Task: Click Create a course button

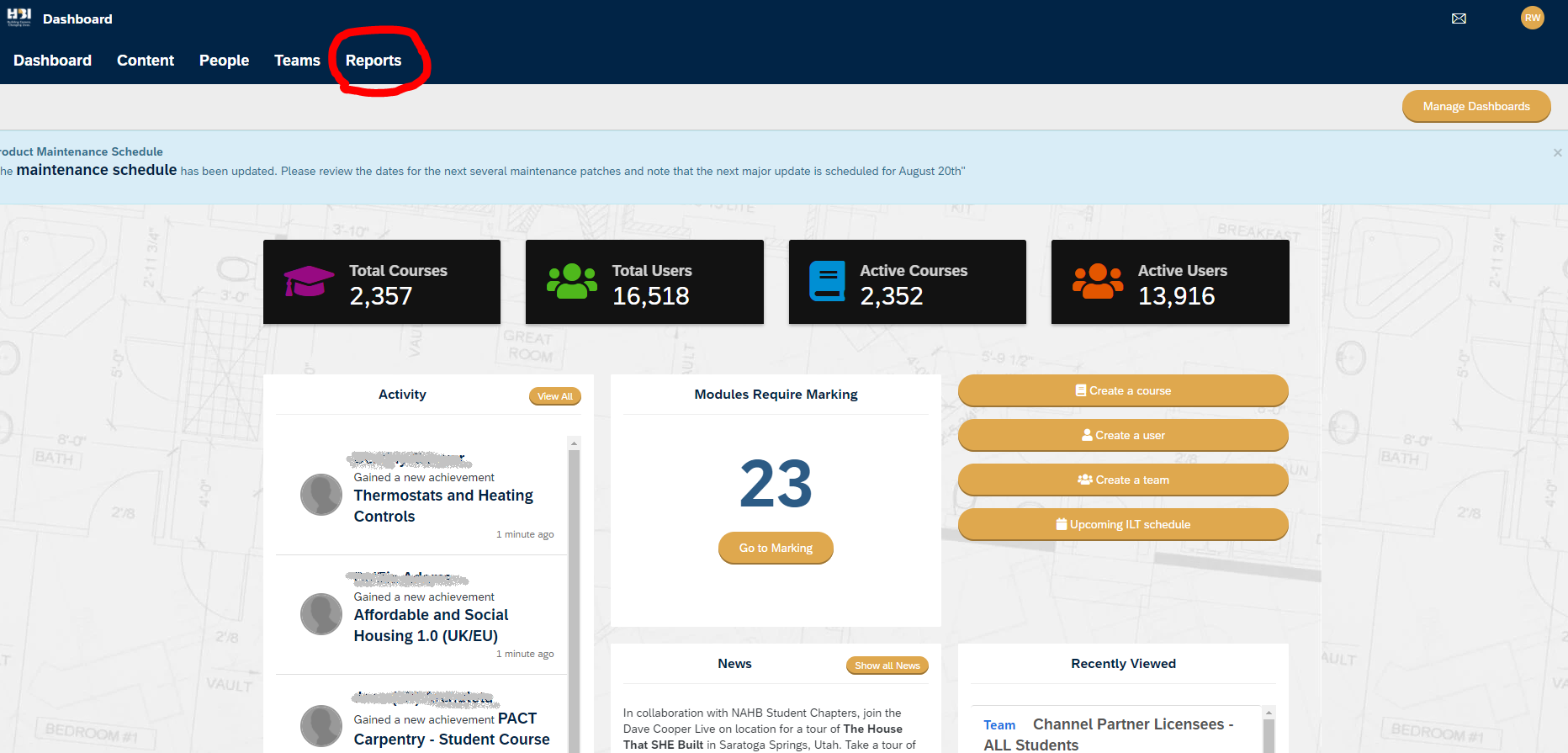Action: pyautogui.click(x=1122, y=390)
